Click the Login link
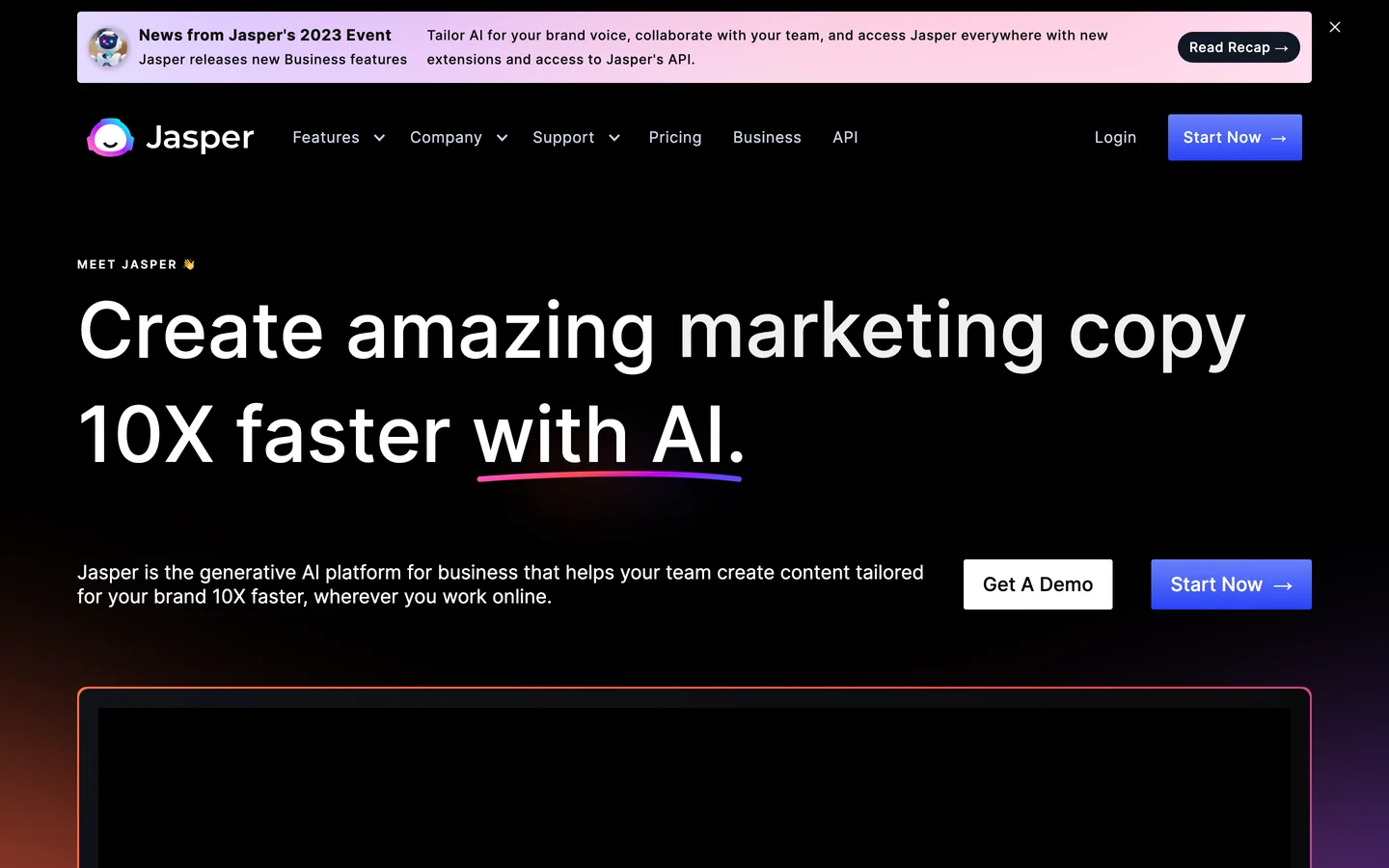 pyautogui.click(x=1115, y=137)
